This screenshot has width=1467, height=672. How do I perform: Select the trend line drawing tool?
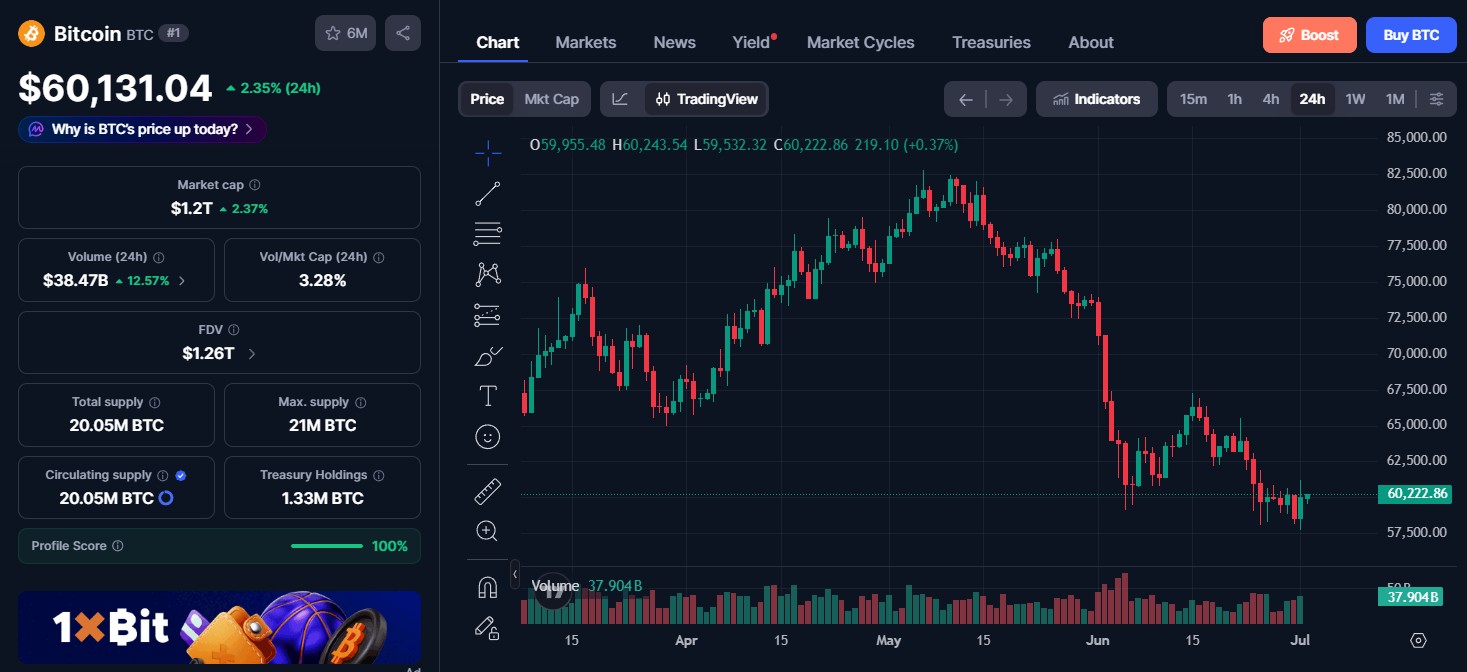click(488, 194)
